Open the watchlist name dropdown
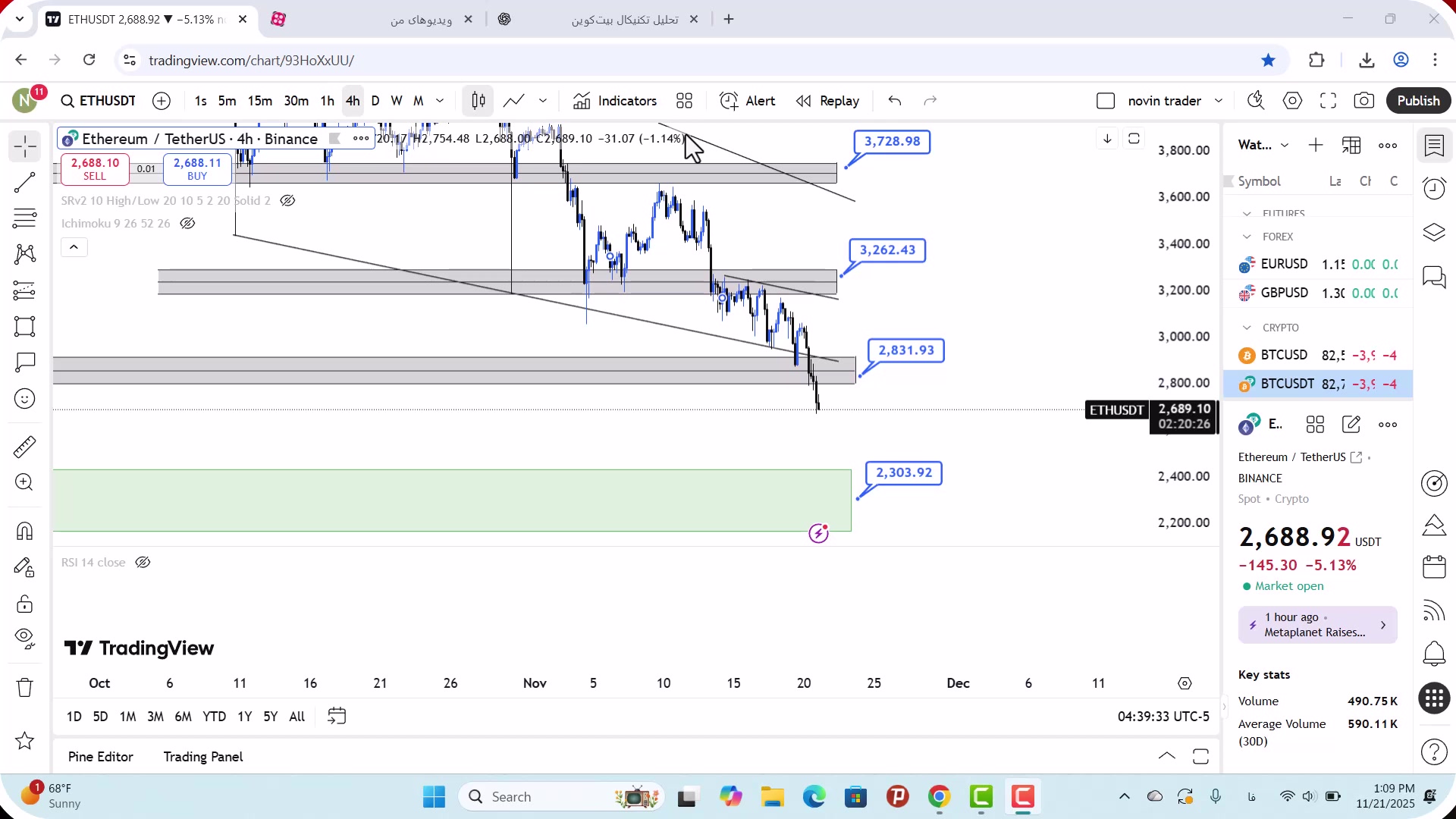 tap(1263, 145)
